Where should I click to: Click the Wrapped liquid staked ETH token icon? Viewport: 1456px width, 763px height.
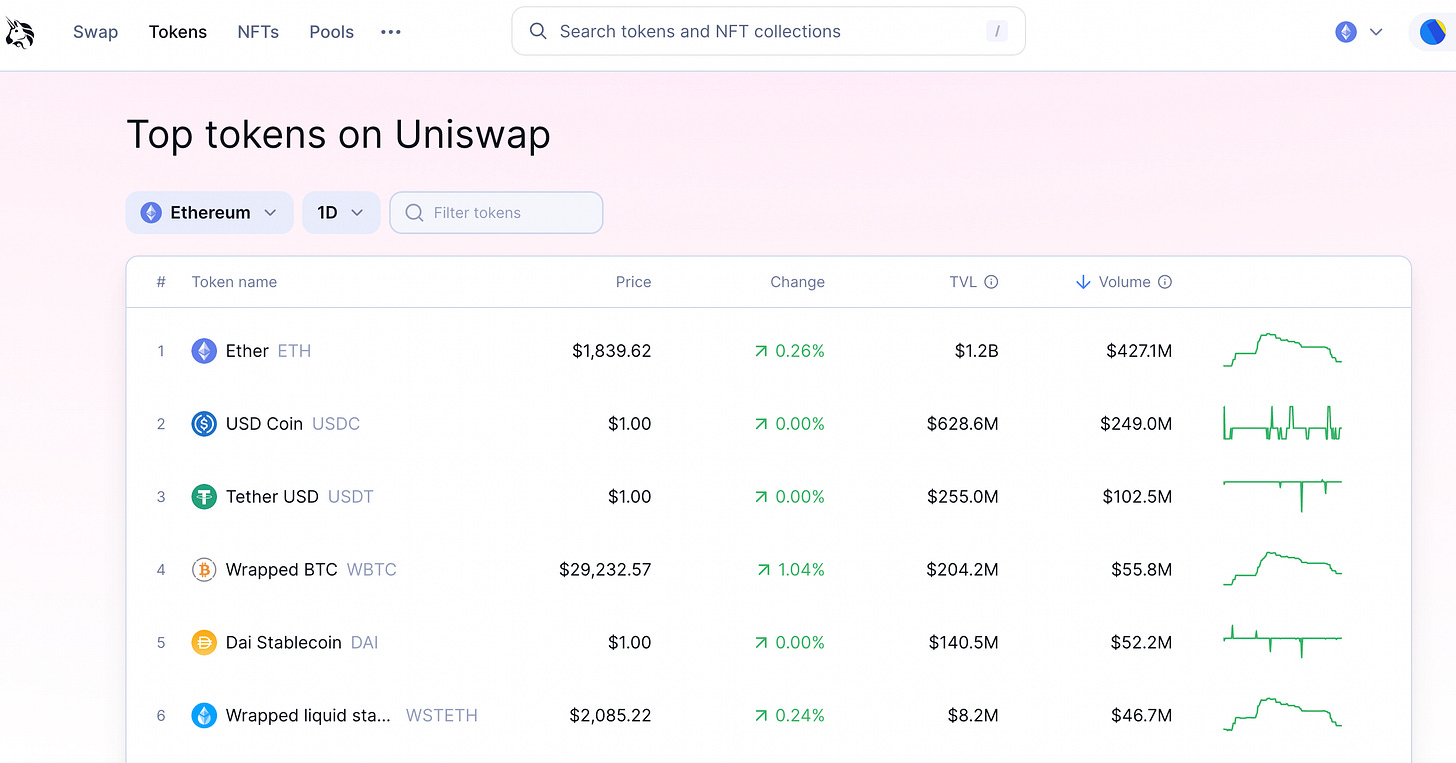coord(204,716)
